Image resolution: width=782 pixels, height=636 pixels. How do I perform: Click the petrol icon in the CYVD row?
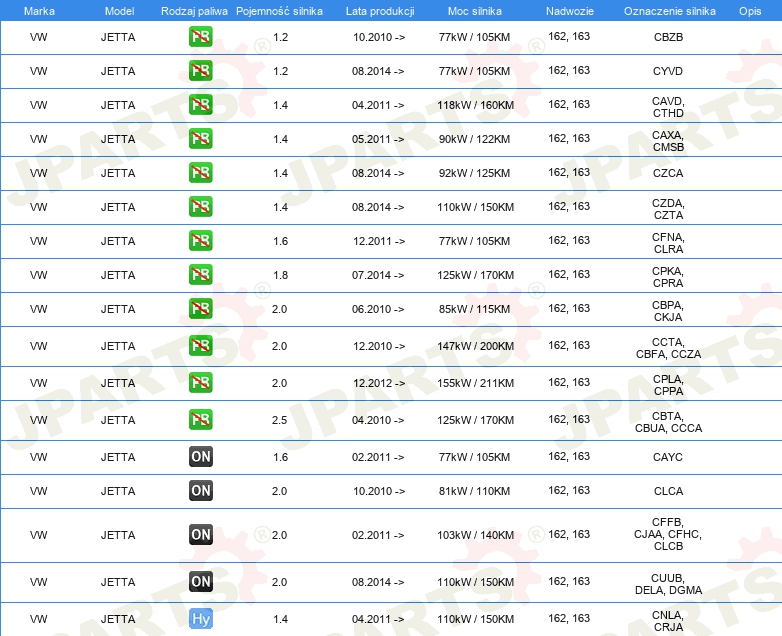(200, 71)
